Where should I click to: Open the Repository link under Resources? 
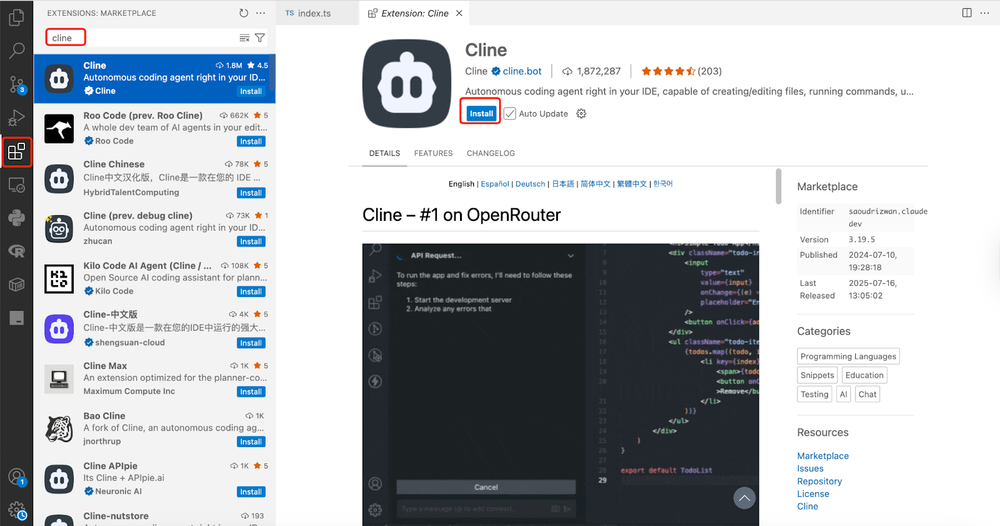click(x=819, y=481)
